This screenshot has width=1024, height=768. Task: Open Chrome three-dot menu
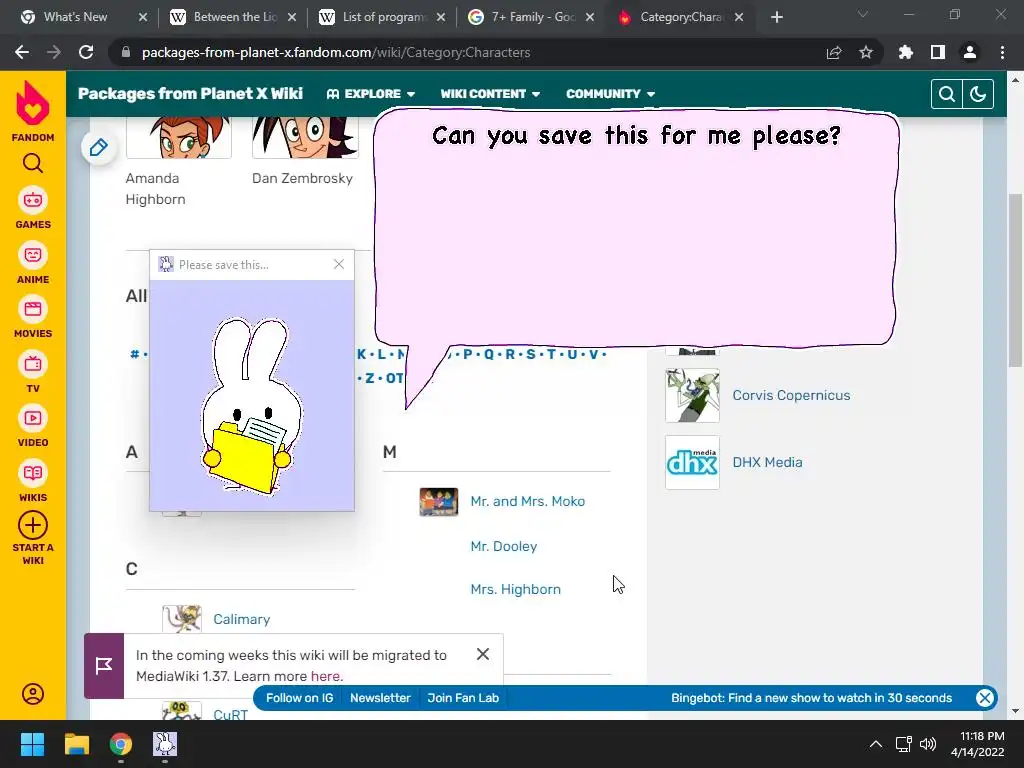pyautogui.click(x=1002, y=52)
